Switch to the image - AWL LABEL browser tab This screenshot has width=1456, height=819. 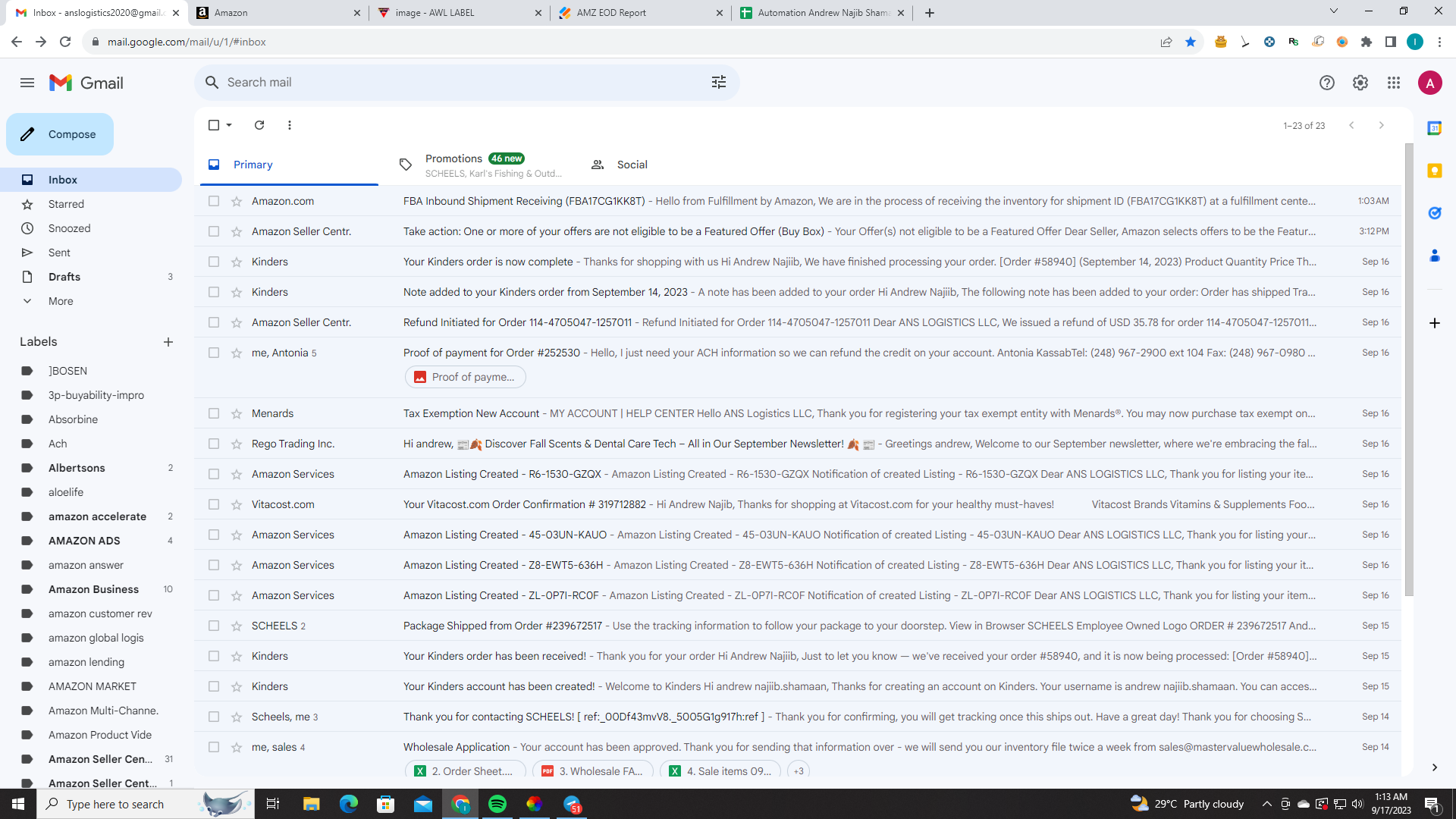click(x=459, y=13)
